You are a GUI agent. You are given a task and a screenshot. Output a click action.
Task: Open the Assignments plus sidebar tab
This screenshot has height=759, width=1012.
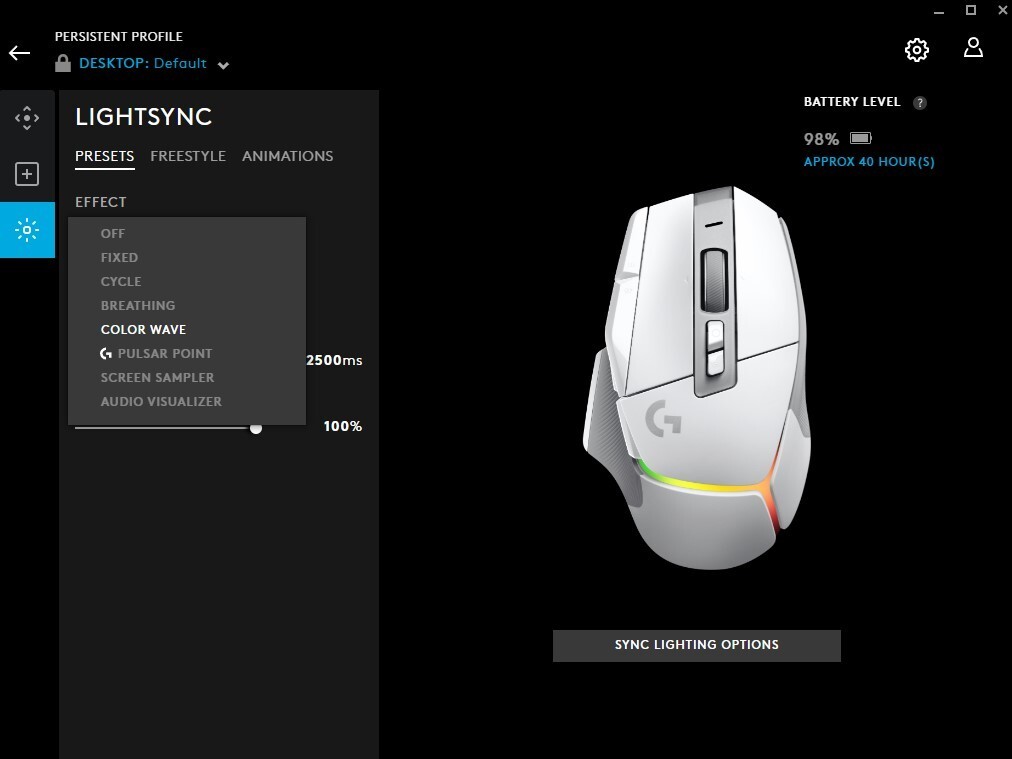click(x=27, y=174)
